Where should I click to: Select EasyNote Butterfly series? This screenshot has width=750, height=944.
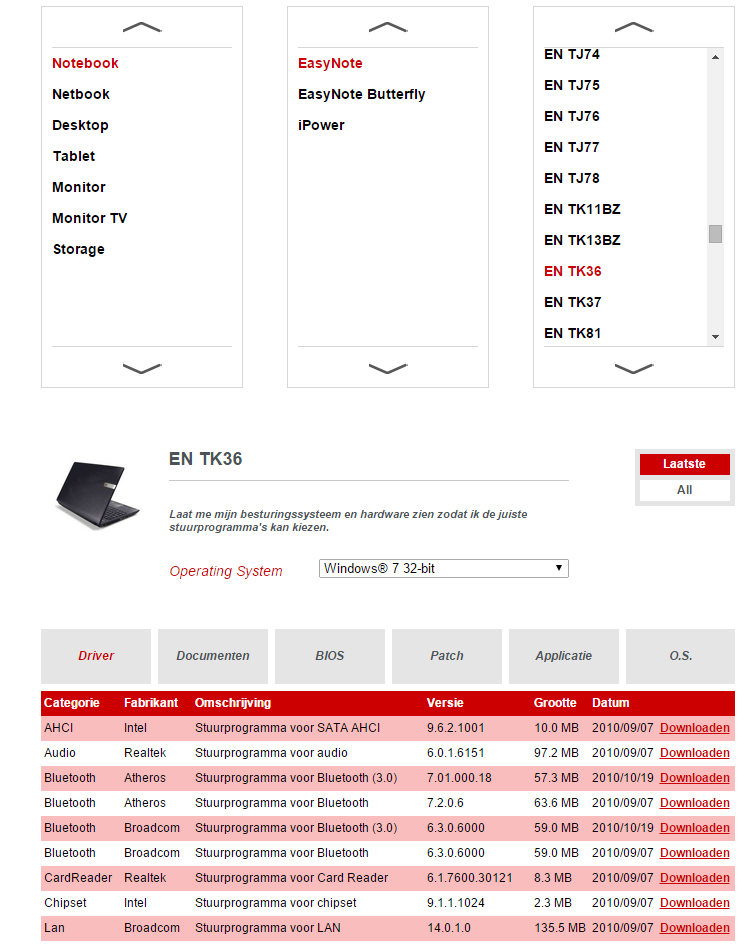tap(362, 95)
